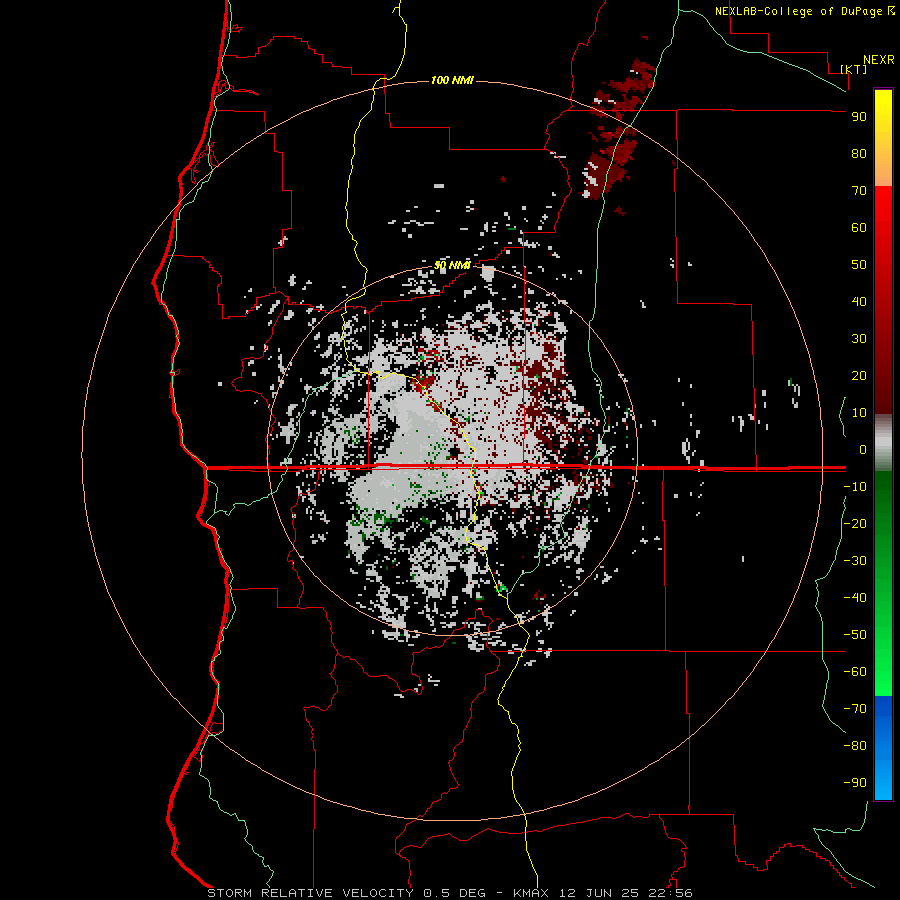Click the -20 value on velocity scale
This screenshot has height=900, width=900.
[855, 523]
